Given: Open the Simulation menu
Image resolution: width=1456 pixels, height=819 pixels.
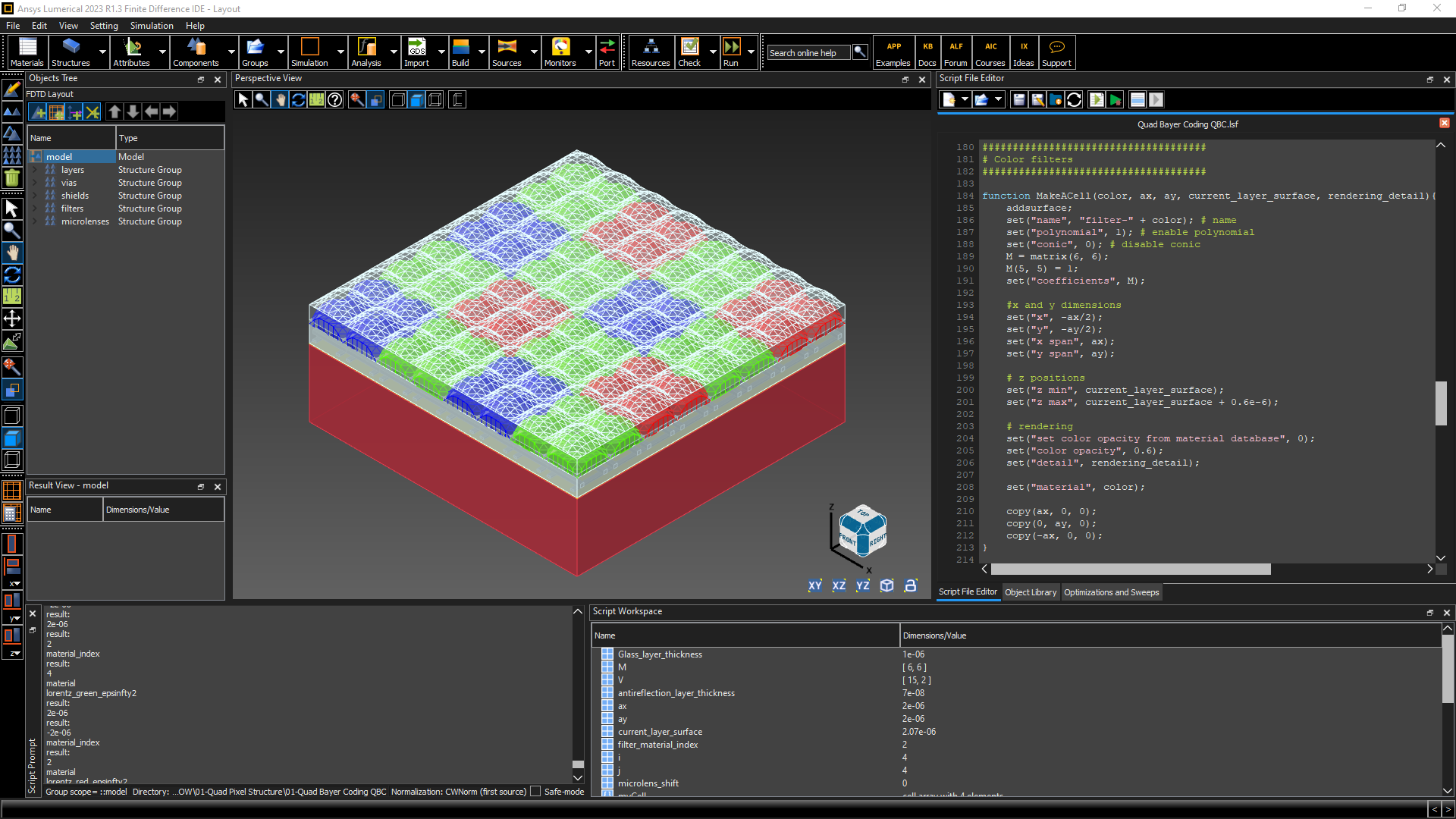Looking at the screenshot, I should (152, 25).
